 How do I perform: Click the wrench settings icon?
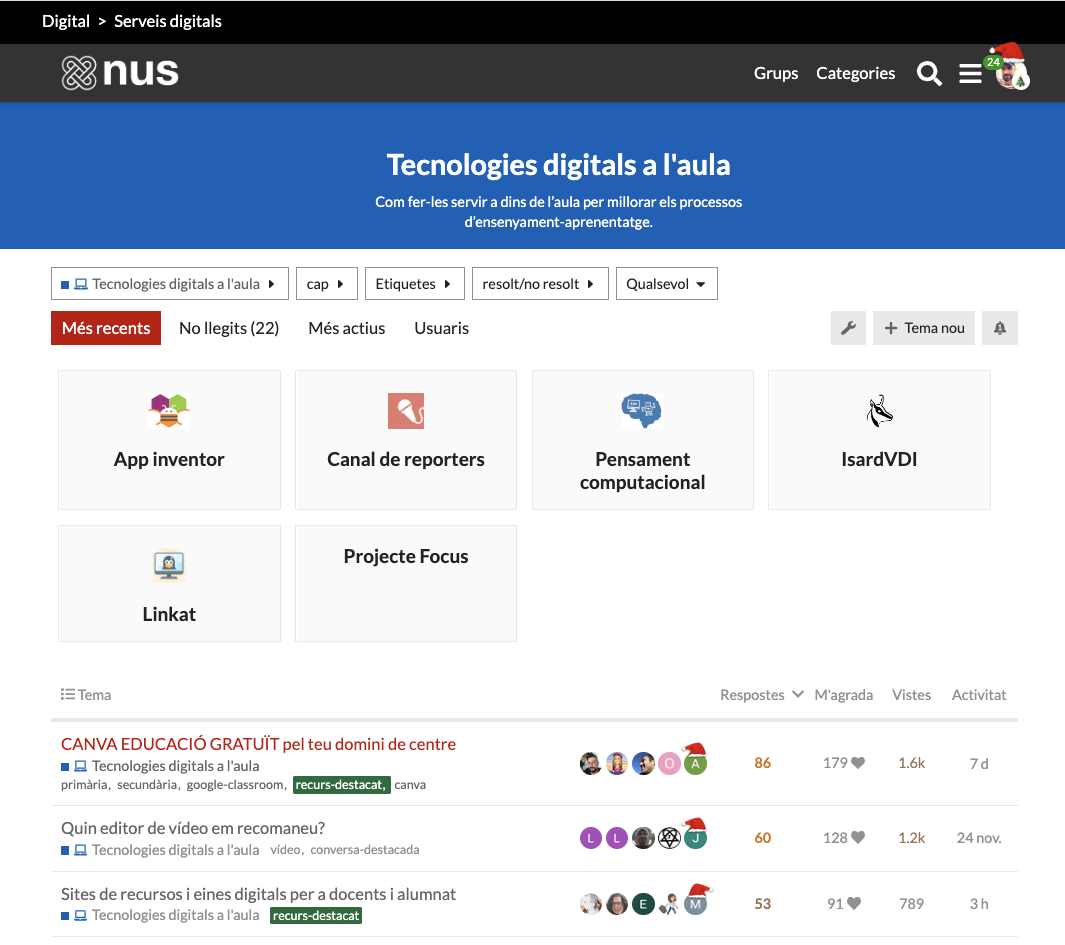848,328
